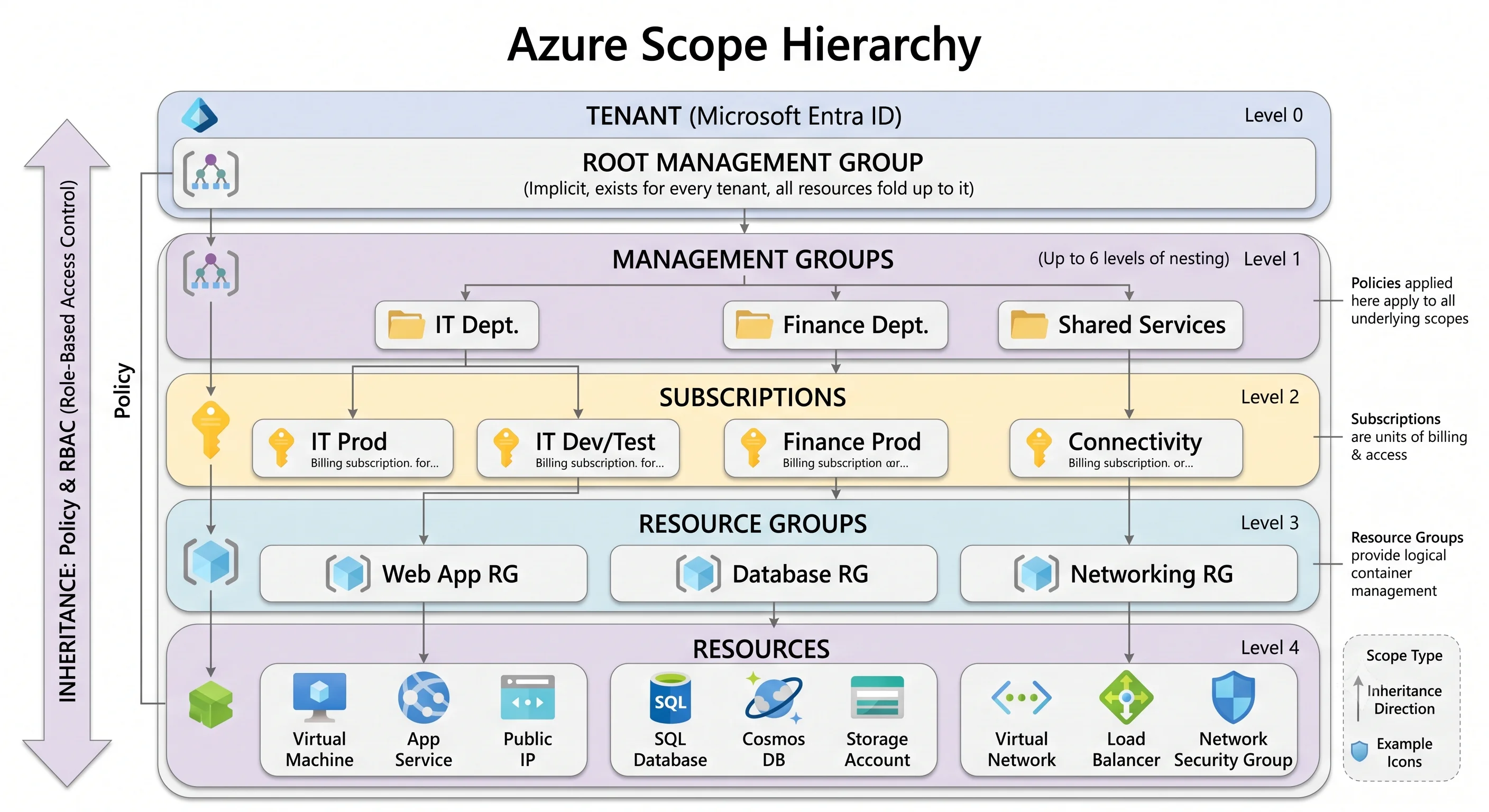Viewport: 1489px width, 812px height.
Task: Click the Storage Account label text
Action: 877,749
